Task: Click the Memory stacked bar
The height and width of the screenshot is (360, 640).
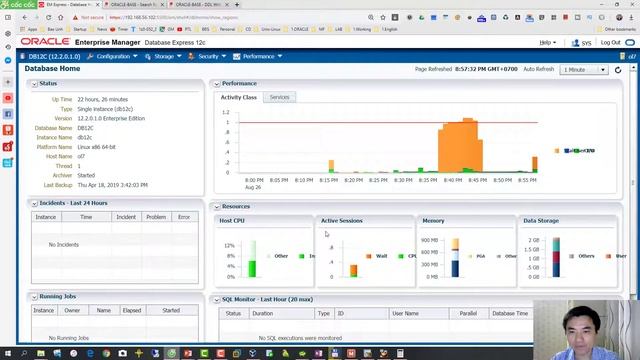Action: pyautogui.click(x=455, y=258)
